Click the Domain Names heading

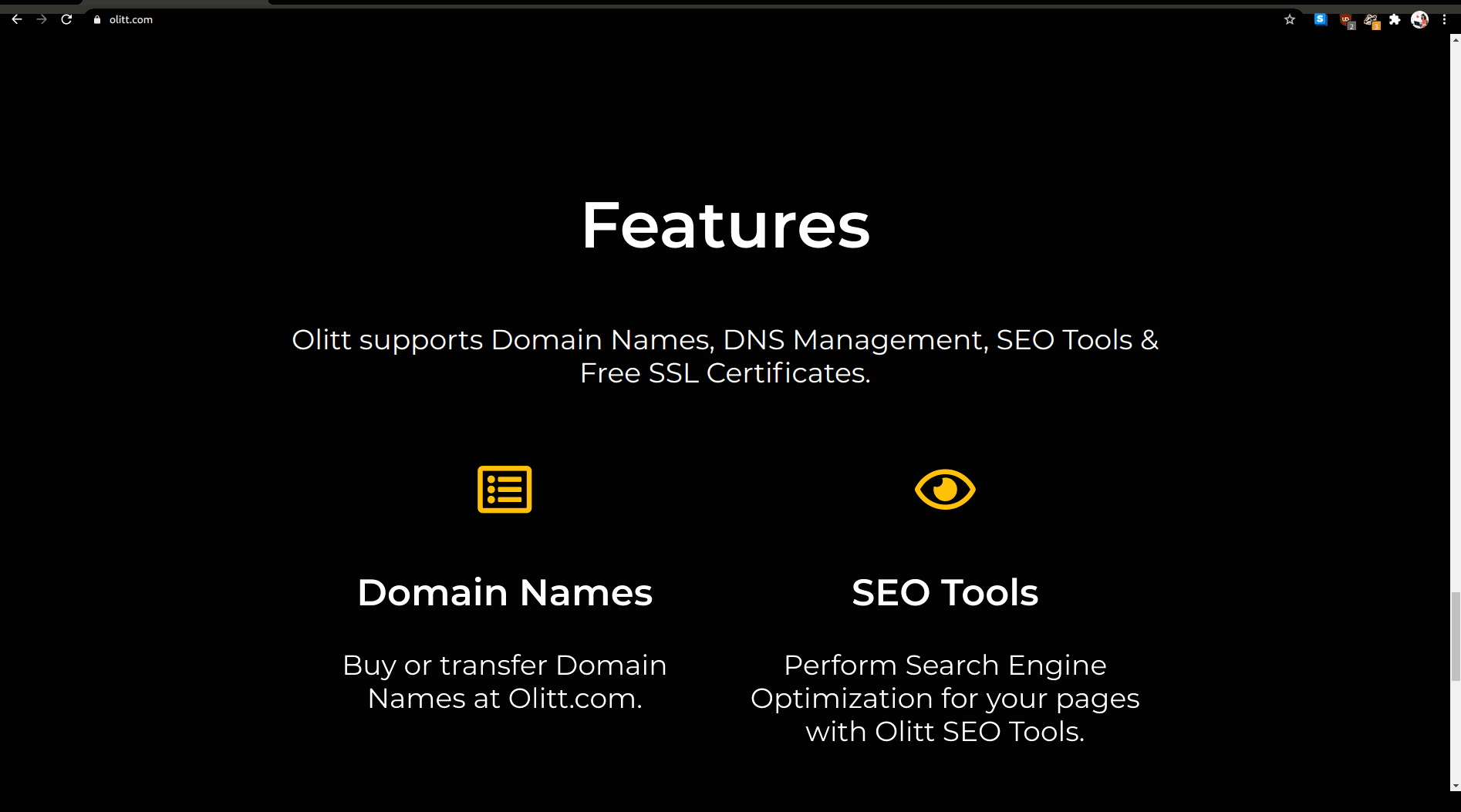click(x=504, y=592)
